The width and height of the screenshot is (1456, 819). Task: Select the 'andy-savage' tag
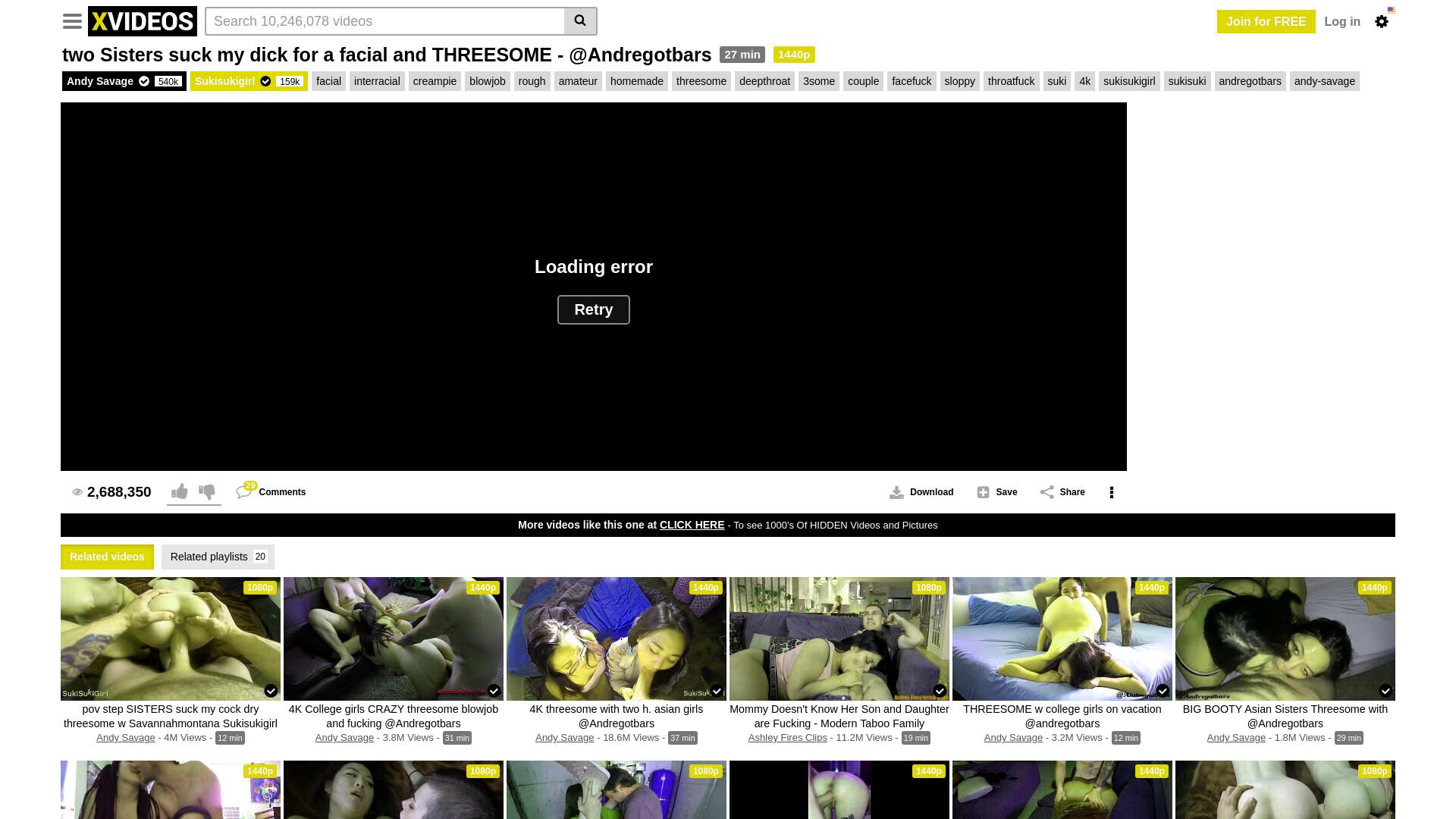(1325, 81)
